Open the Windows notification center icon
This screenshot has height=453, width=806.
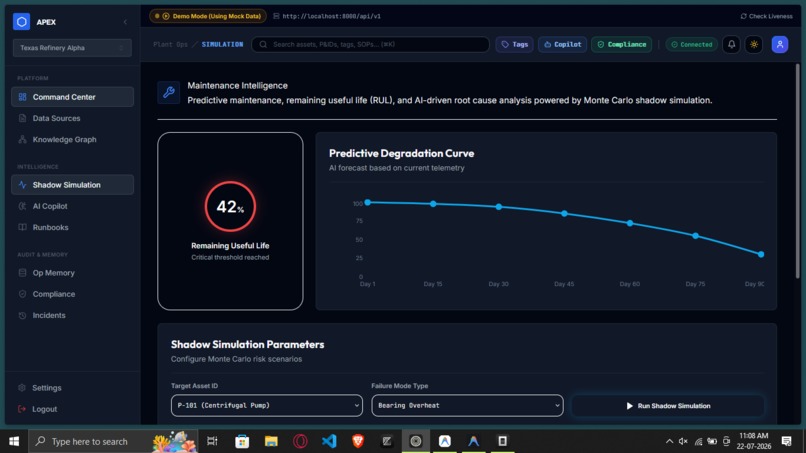pyautogui.click(x=786, y=441)
